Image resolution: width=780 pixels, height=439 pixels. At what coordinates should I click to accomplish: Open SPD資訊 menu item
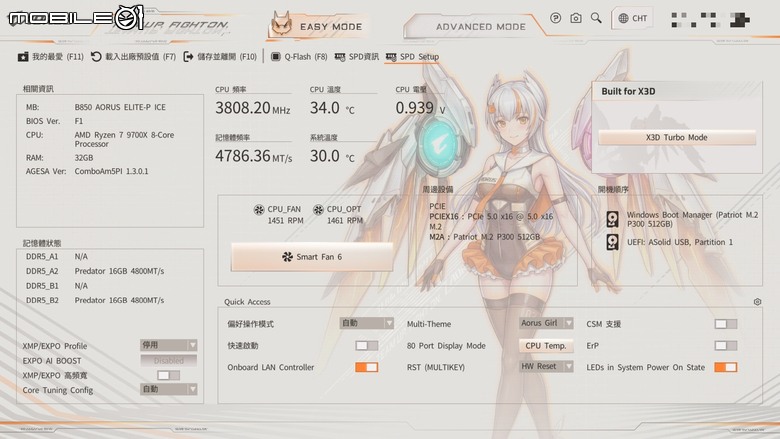pos(357,57)
